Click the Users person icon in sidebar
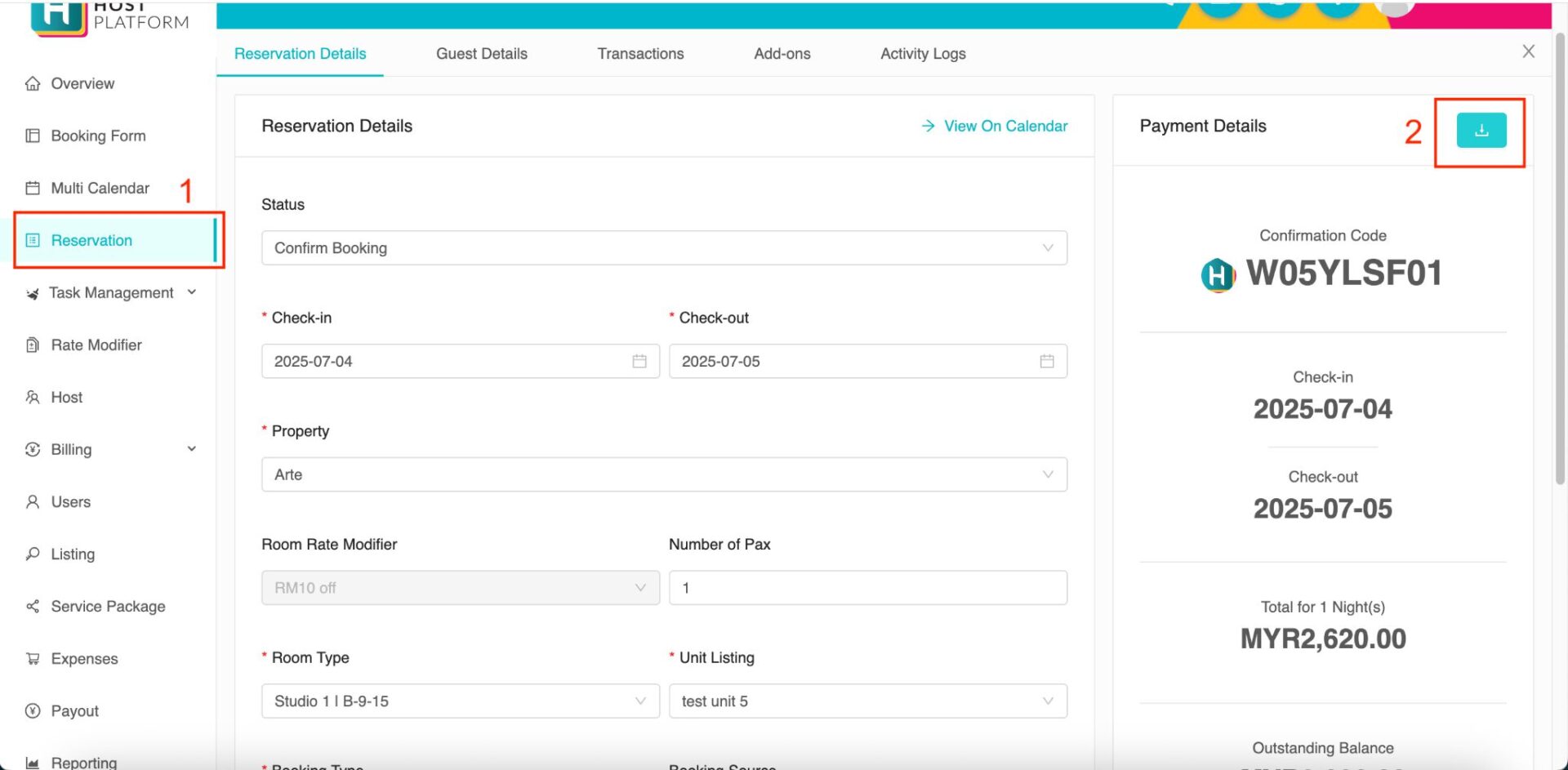The height and width of the screenshot is (770, 1568). (33, 501)
